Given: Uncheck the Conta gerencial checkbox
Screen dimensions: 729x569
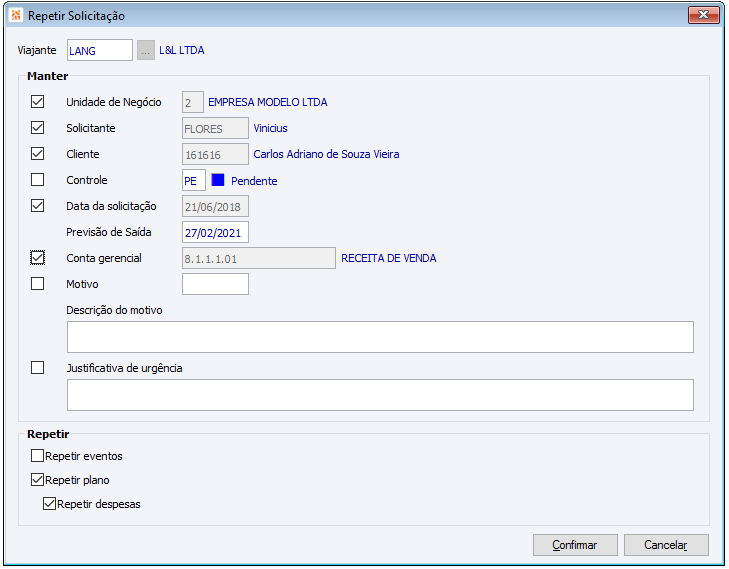Looking at the screenshot, I should 38,258.
